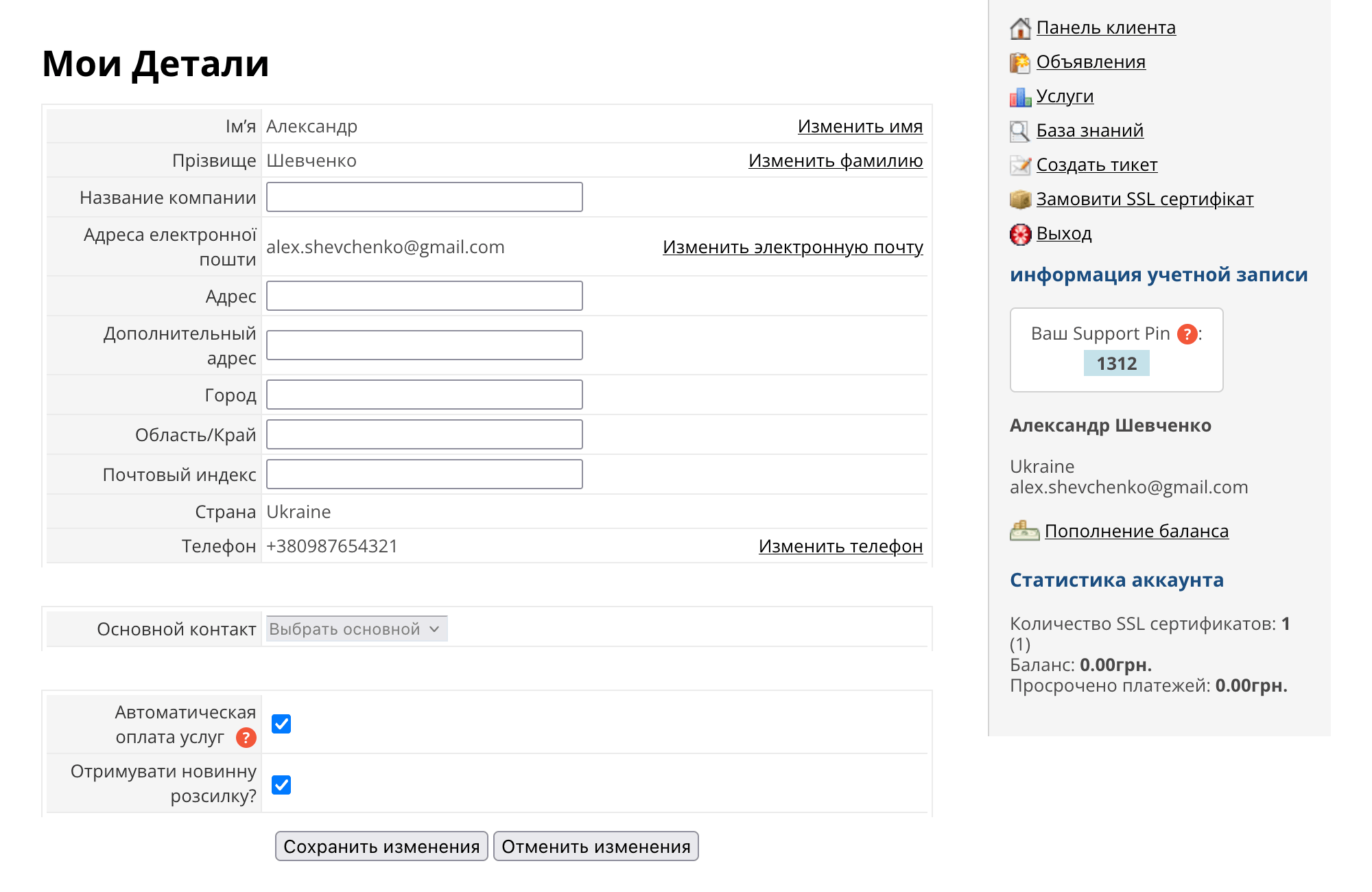Click Изменить телефон link
The height and width of the screenshot is (892, 1372).
(841, 546)
